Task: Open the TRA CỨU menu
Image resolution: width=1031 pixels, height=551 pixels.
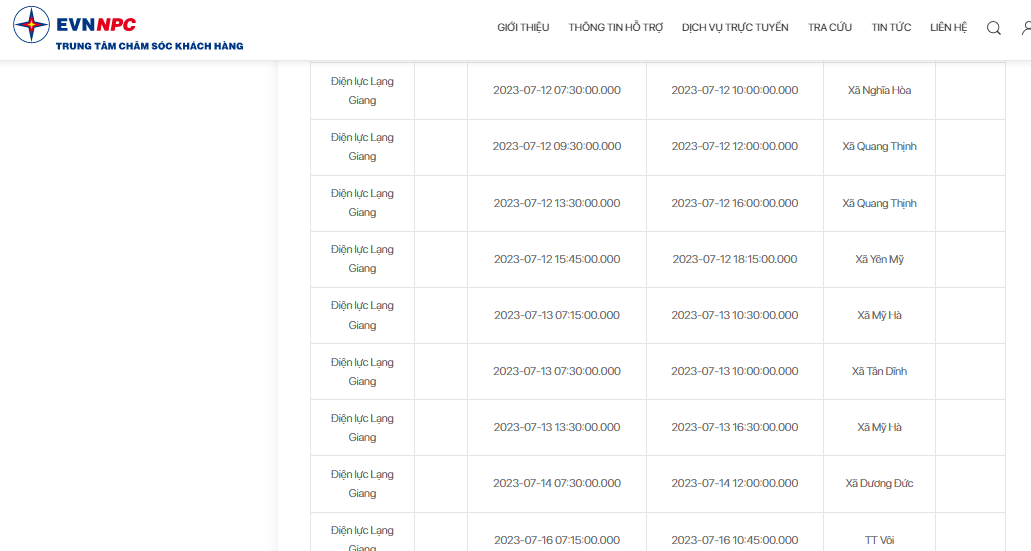Action: pos(830,27)
